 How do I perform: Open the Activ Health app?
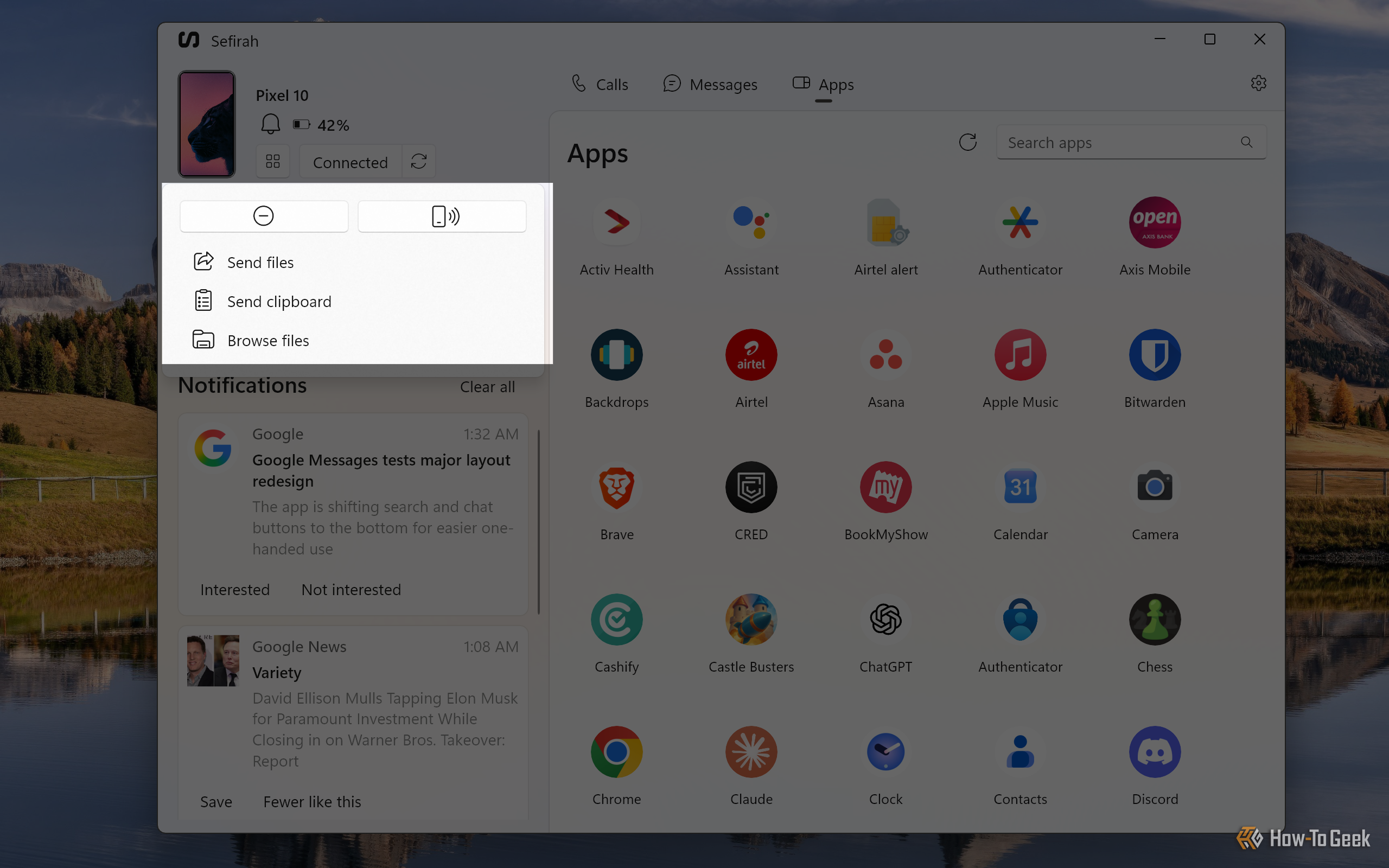[616, 237]
